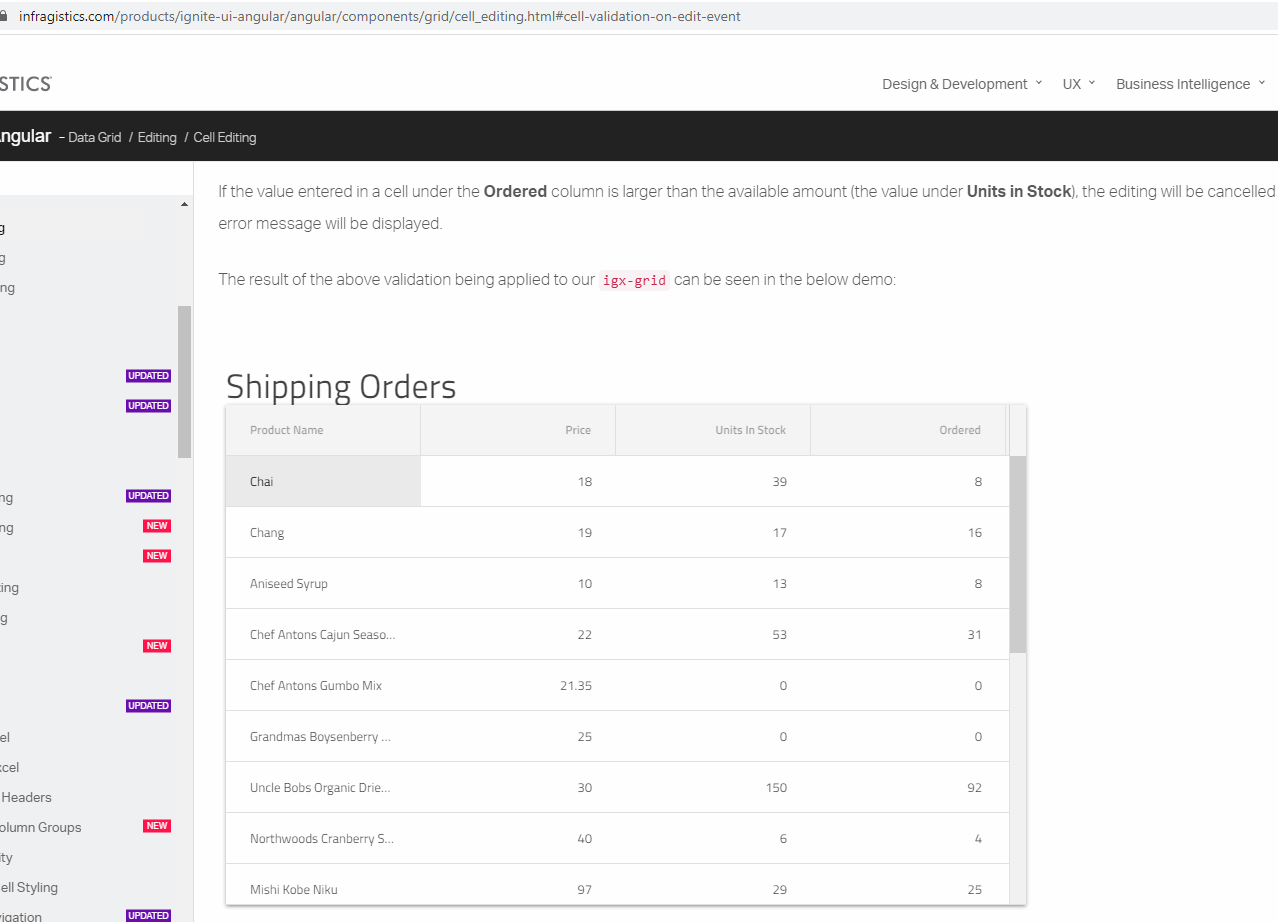Open the Design & Development menu
1278x922 pixels.
point(953,84)
